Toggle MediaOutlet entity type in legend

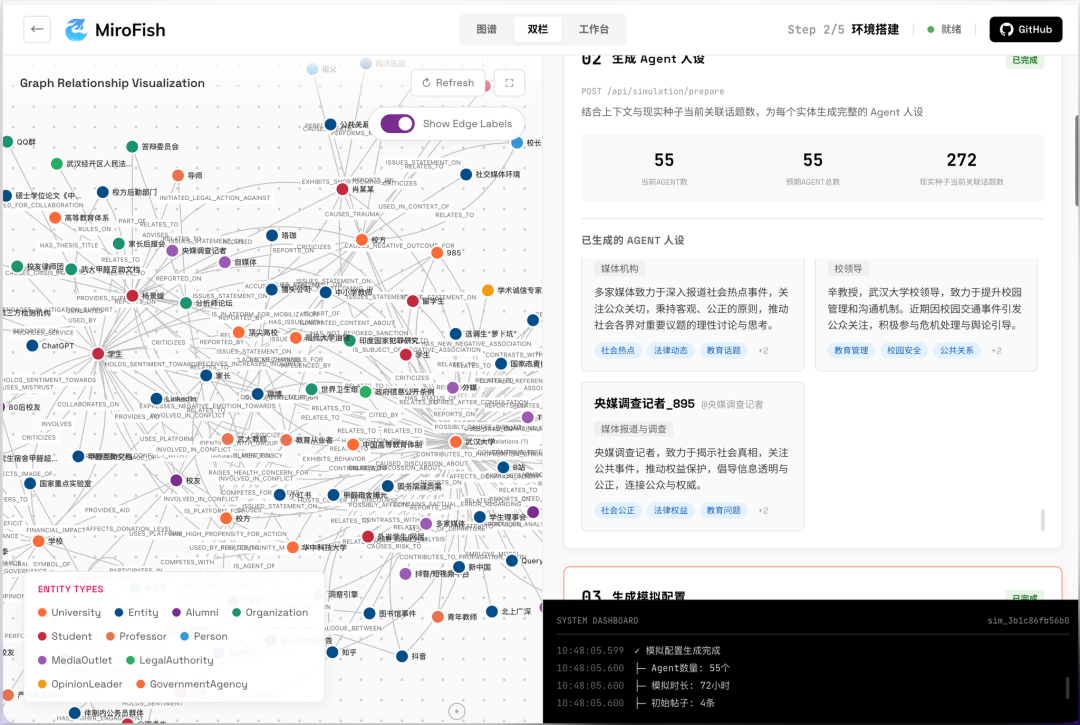click(75, 660)
